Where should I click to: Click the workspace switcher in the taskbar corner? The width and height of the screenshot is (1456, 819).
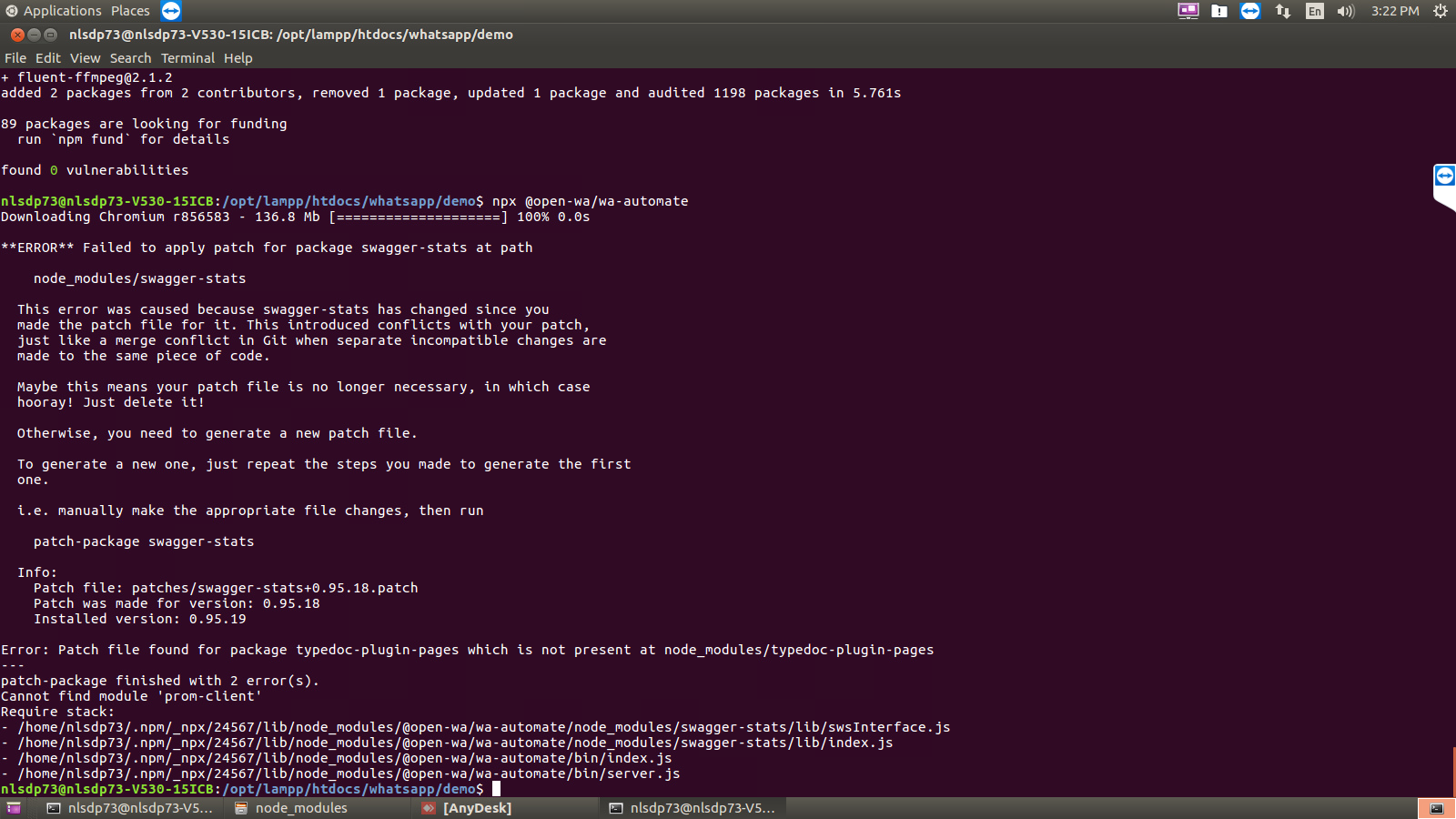click(1436, 808)
